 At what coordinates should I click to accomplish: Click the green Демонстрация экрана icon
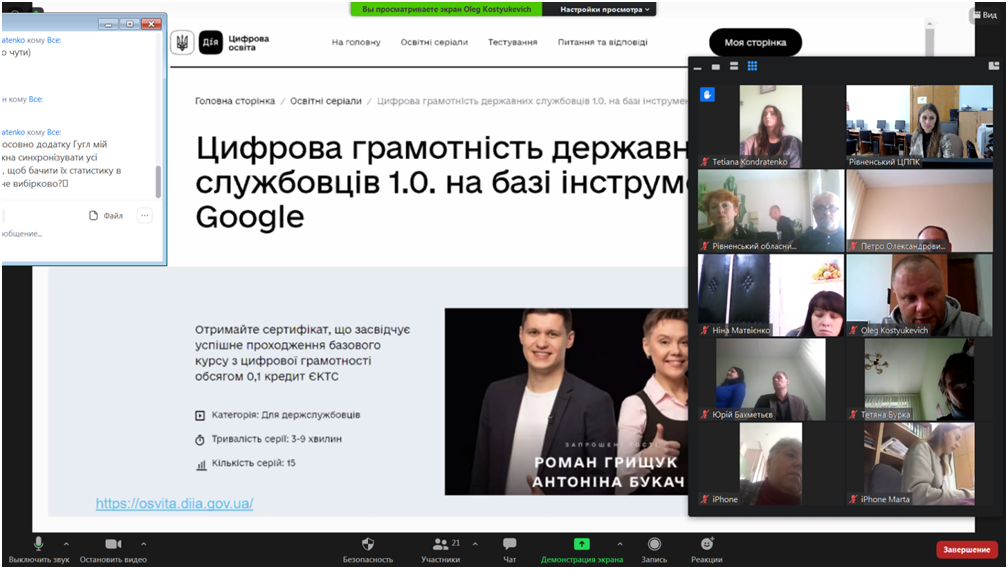[581, 544]
